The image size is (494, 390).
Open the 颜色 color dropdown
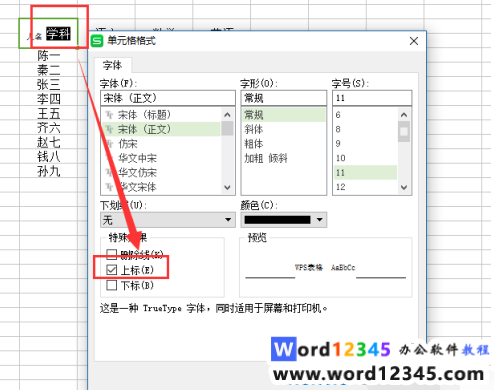pos(284,220)
